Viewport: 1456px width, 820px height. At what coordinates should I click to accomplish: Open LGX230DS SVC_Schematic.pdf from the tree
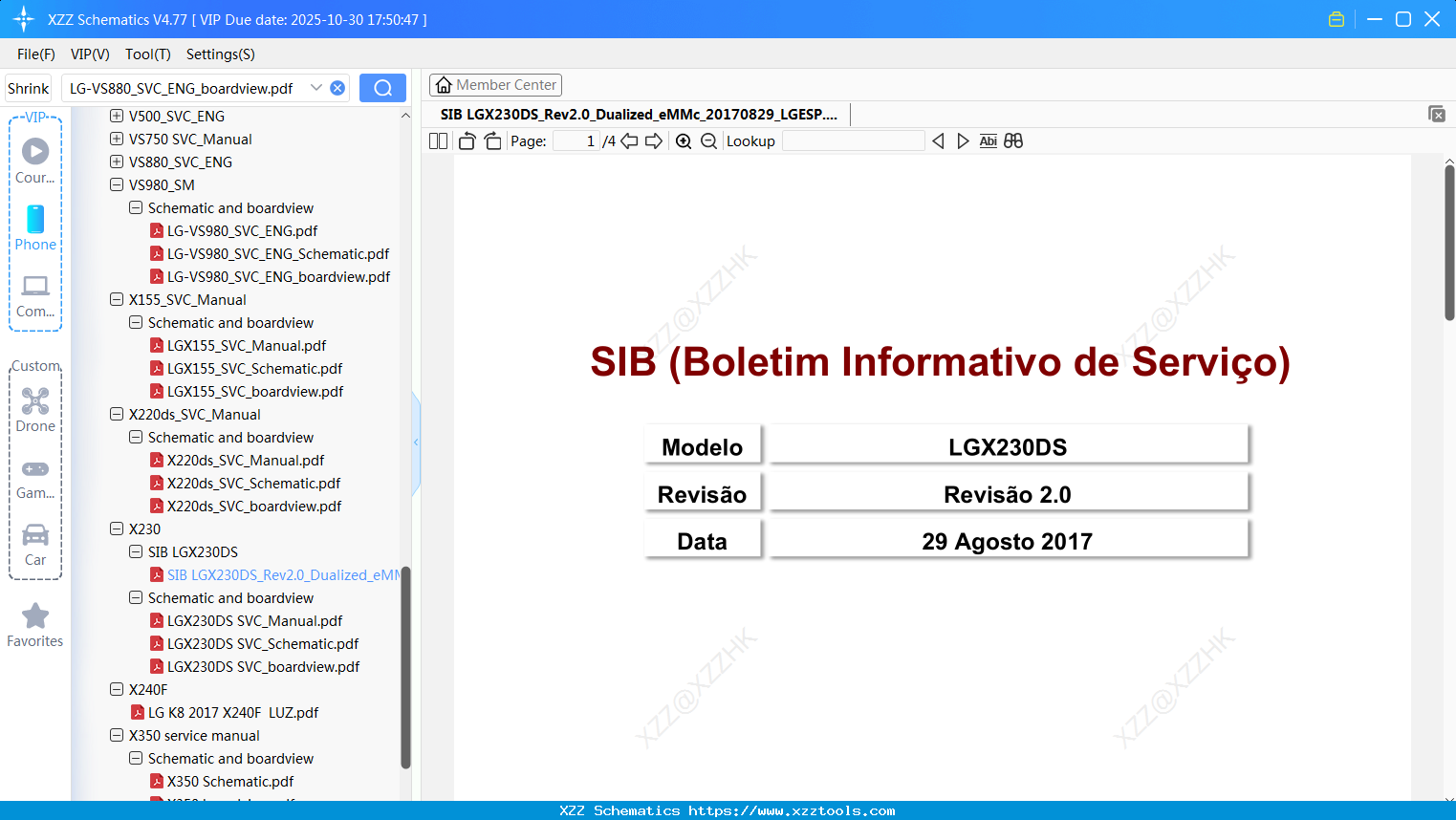(262, 643)
